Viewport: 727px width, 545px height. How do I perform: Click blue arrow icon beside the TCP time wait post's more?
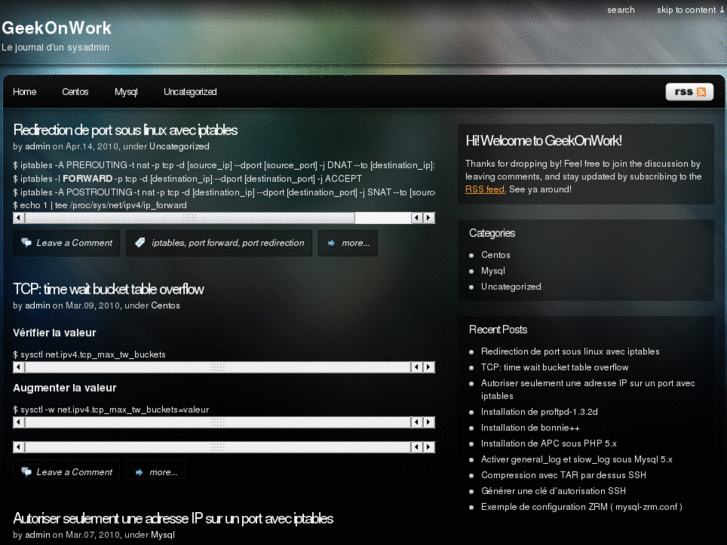coord(139,472)
